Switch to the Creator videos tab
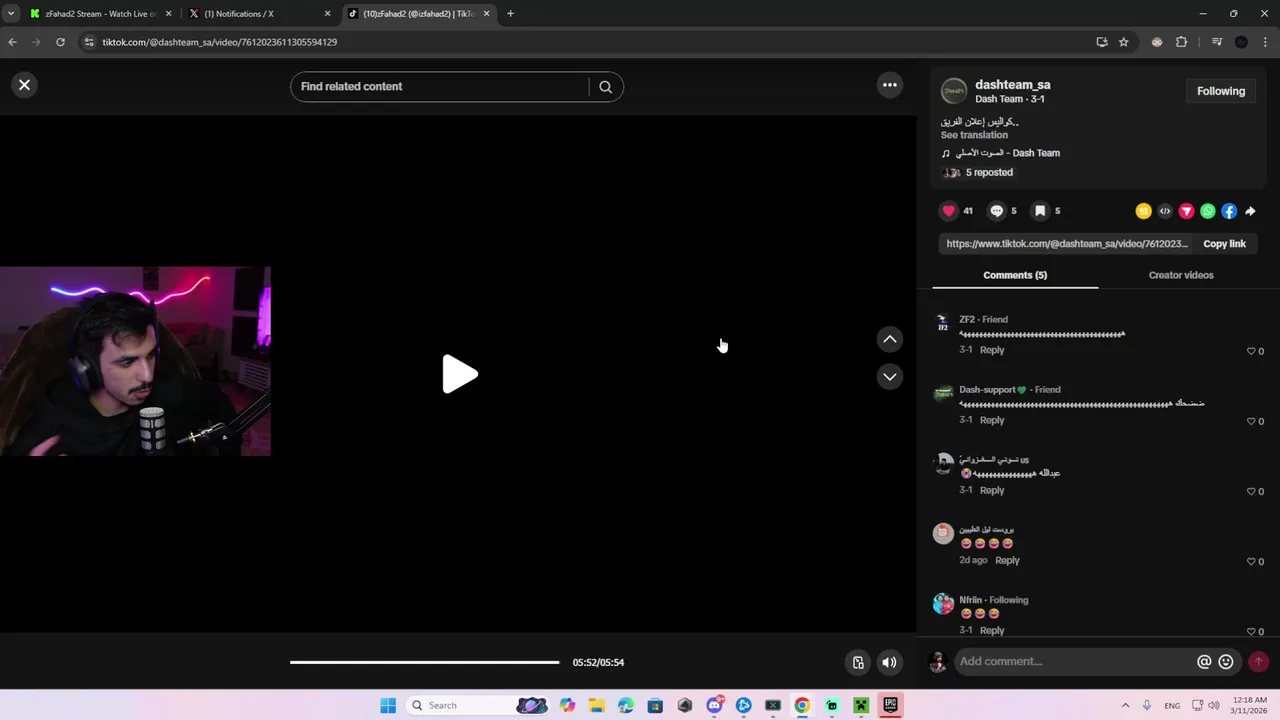 tap(1181, 275)
